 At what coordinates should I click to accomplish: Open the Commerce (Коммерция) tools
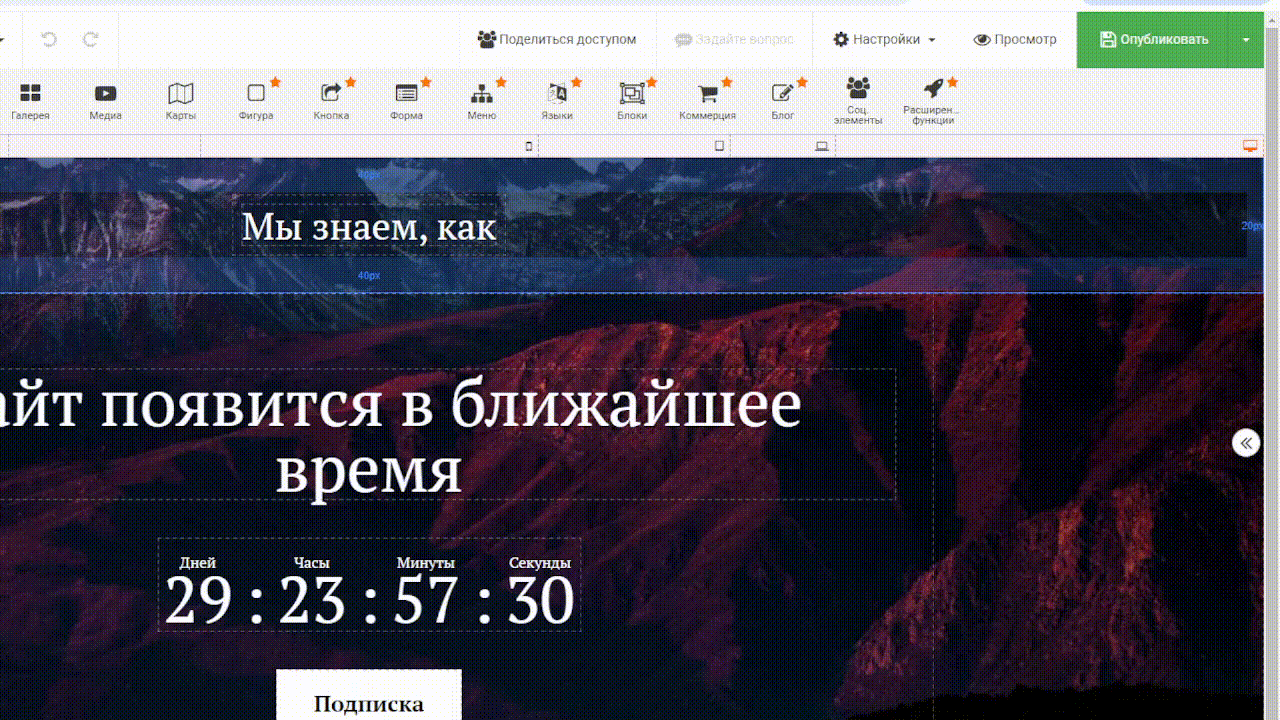point(707,101)
